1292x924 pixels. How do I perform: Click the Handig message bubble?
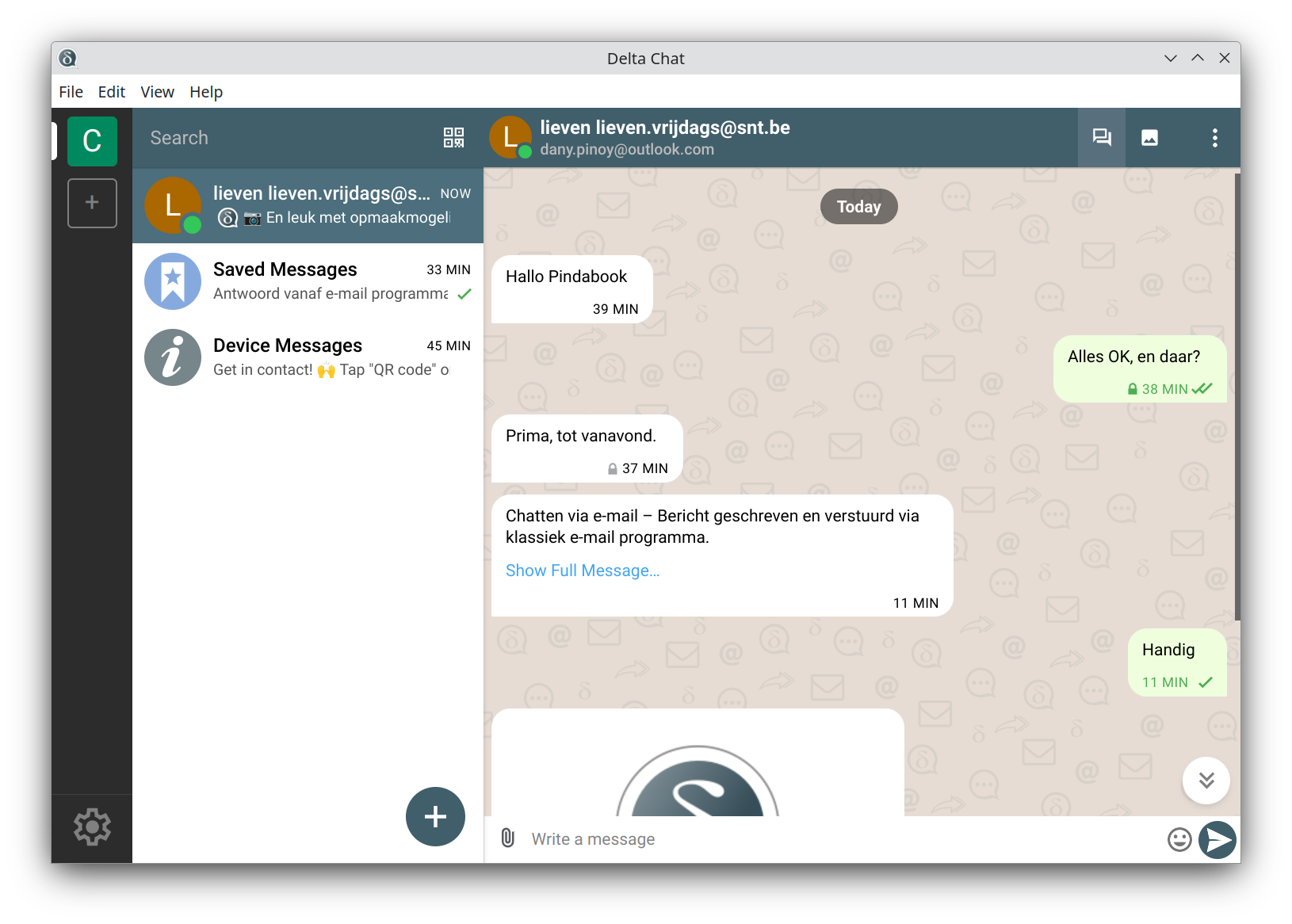[x=1177, y=662]
